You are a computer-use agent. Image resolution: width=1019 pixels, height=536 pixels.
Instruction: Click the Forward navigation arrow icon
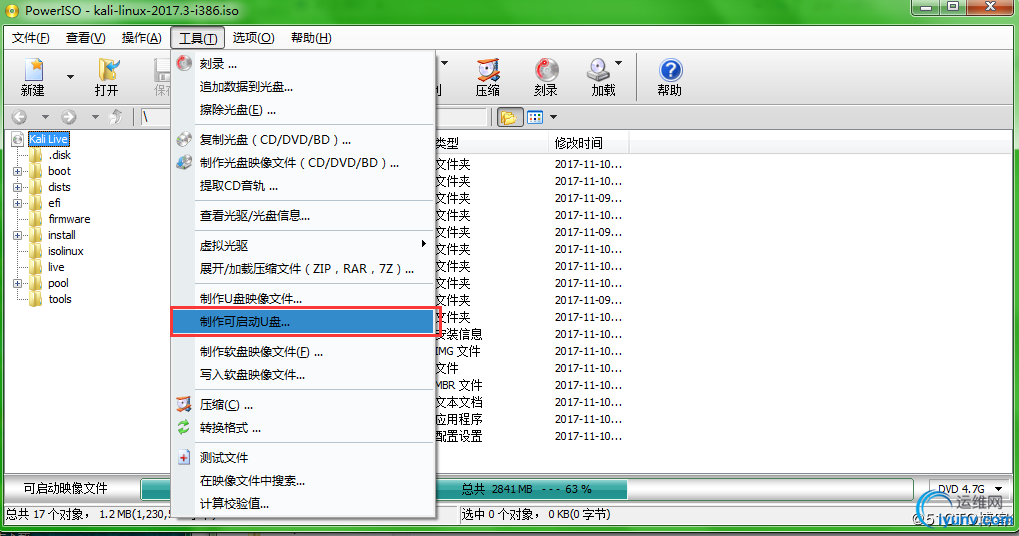[69, 117]
